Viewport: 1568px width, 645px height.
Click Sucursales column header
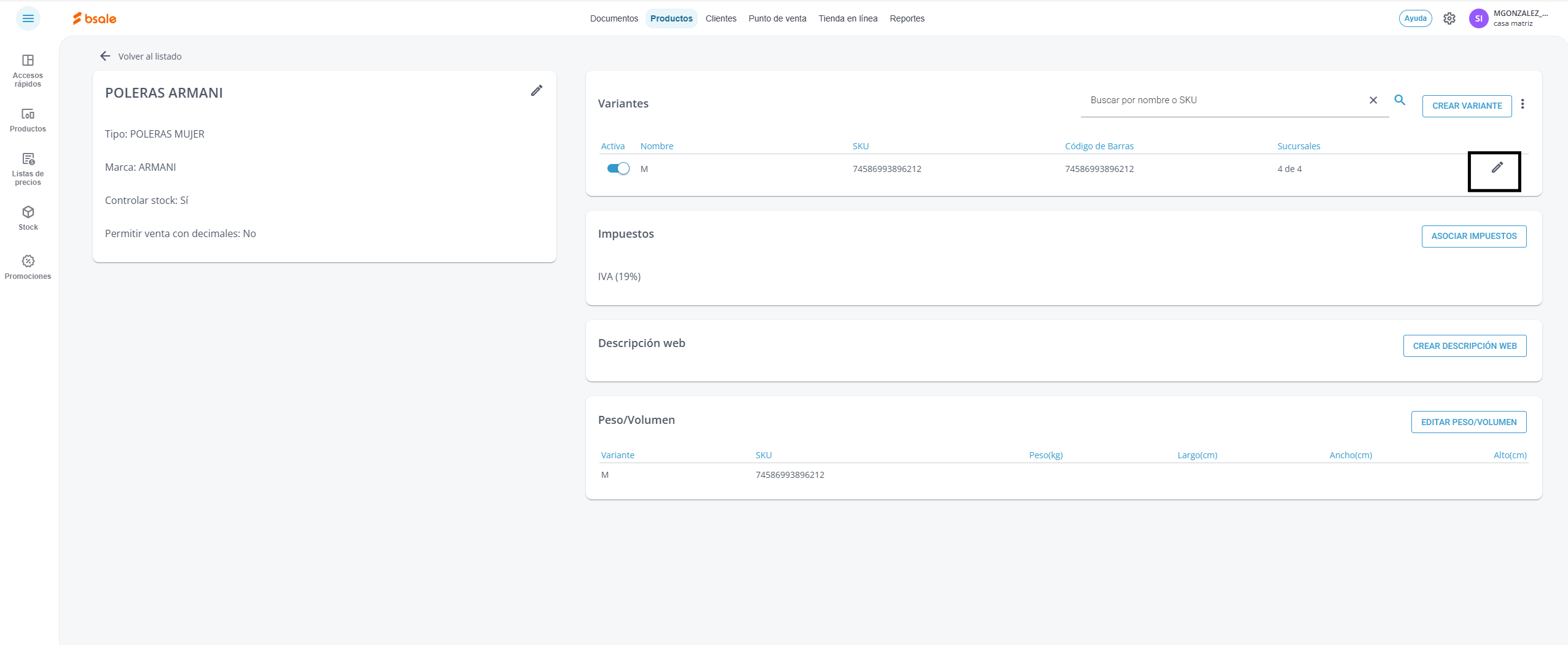(1299, 146)
